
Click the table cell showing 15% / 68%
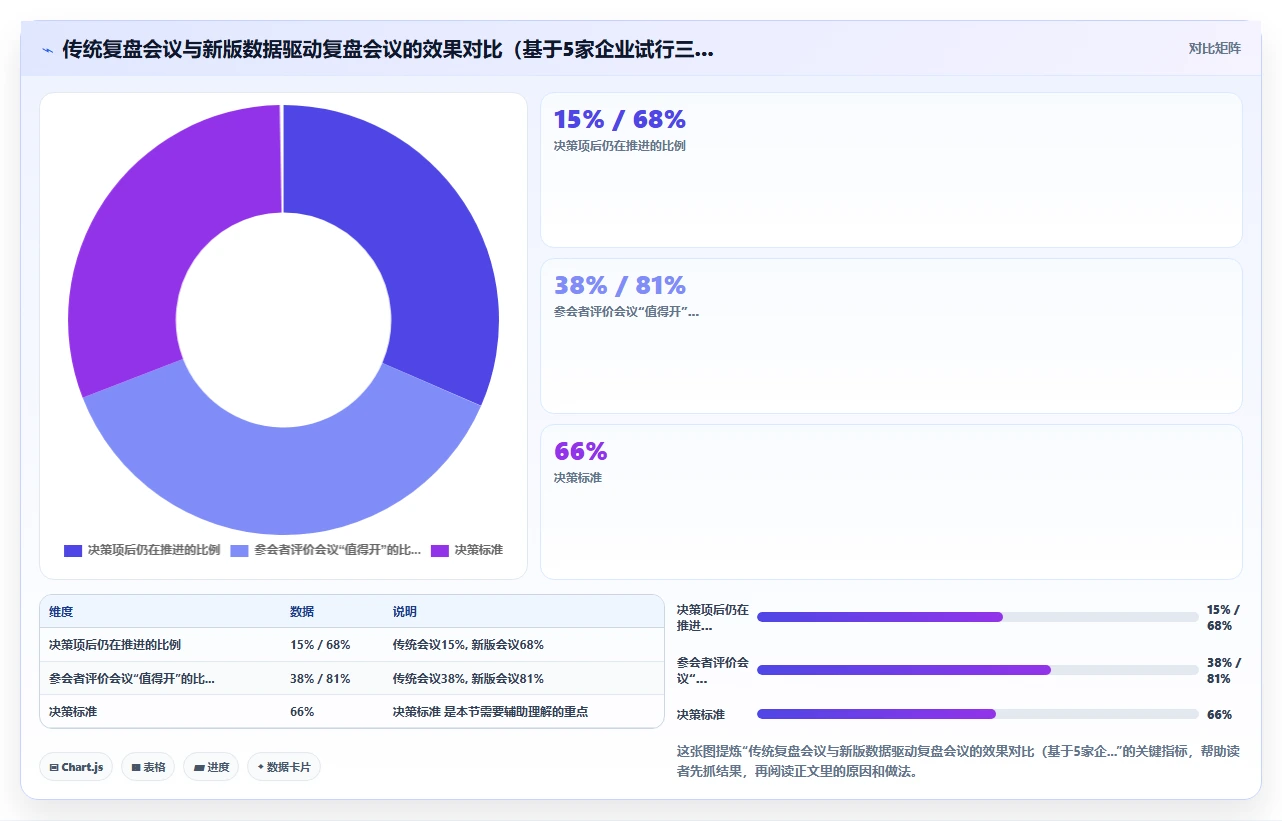(x=320, y=645)
